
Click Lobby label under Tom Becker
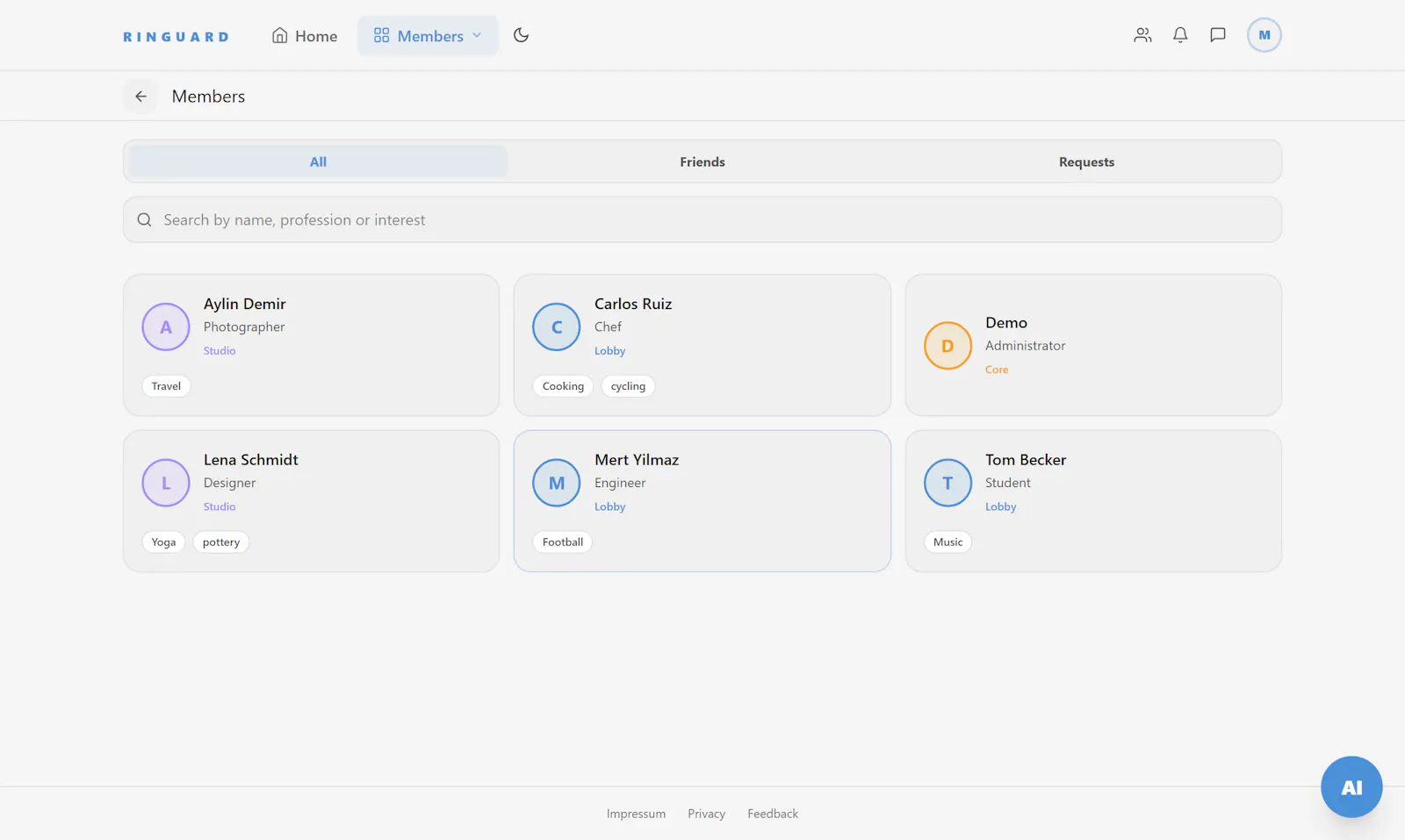[x=1001, y=507]
